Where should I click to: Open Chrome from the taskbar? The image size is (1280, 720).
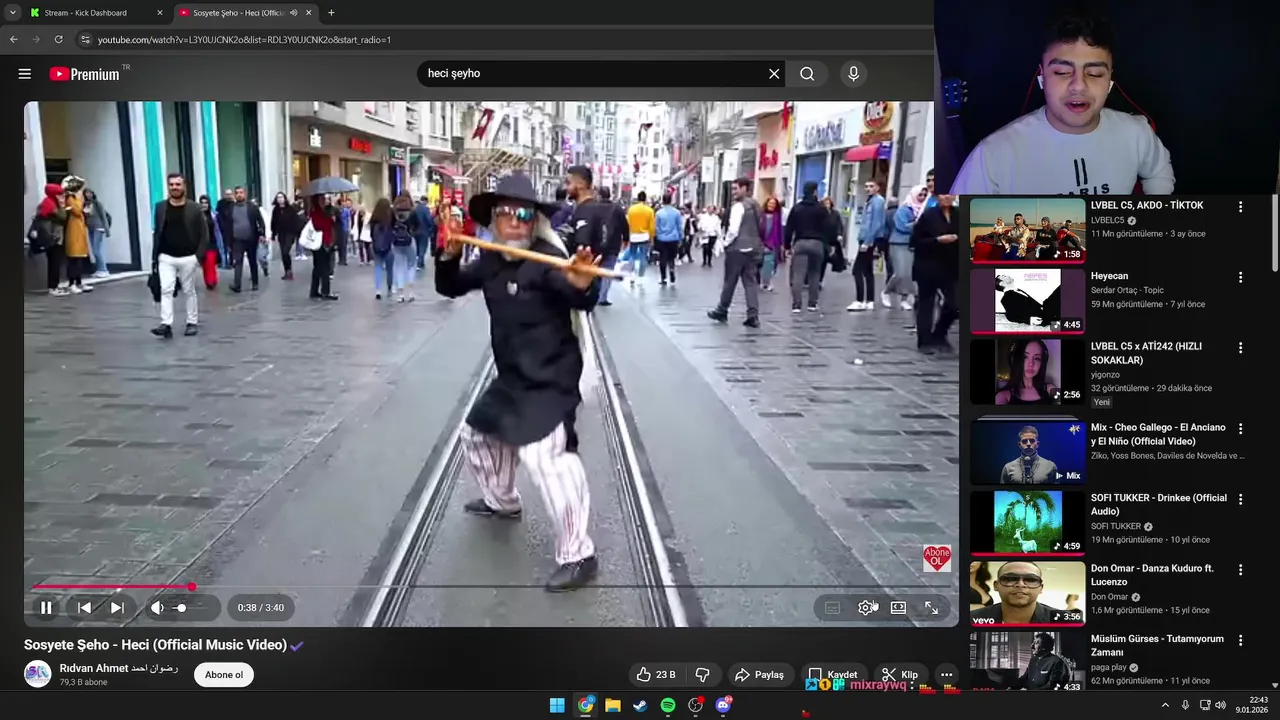pos(585,705)
